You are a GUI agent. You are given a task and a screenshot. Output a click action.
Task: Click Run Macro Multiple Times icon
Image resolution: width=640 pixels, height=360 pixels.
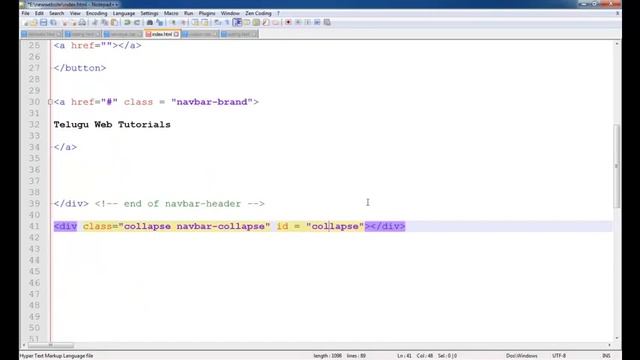[318, 22]
